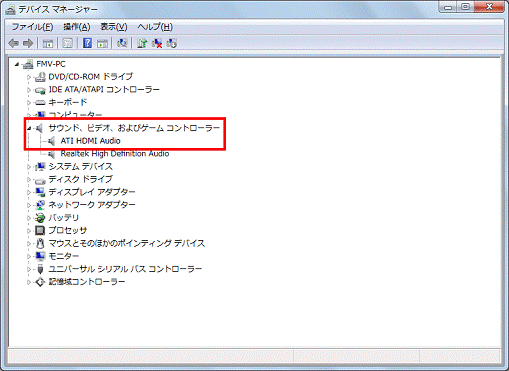Select Realtek High Definition Audio text
Viewport: 509px width, 371px height.
point(115,154)
